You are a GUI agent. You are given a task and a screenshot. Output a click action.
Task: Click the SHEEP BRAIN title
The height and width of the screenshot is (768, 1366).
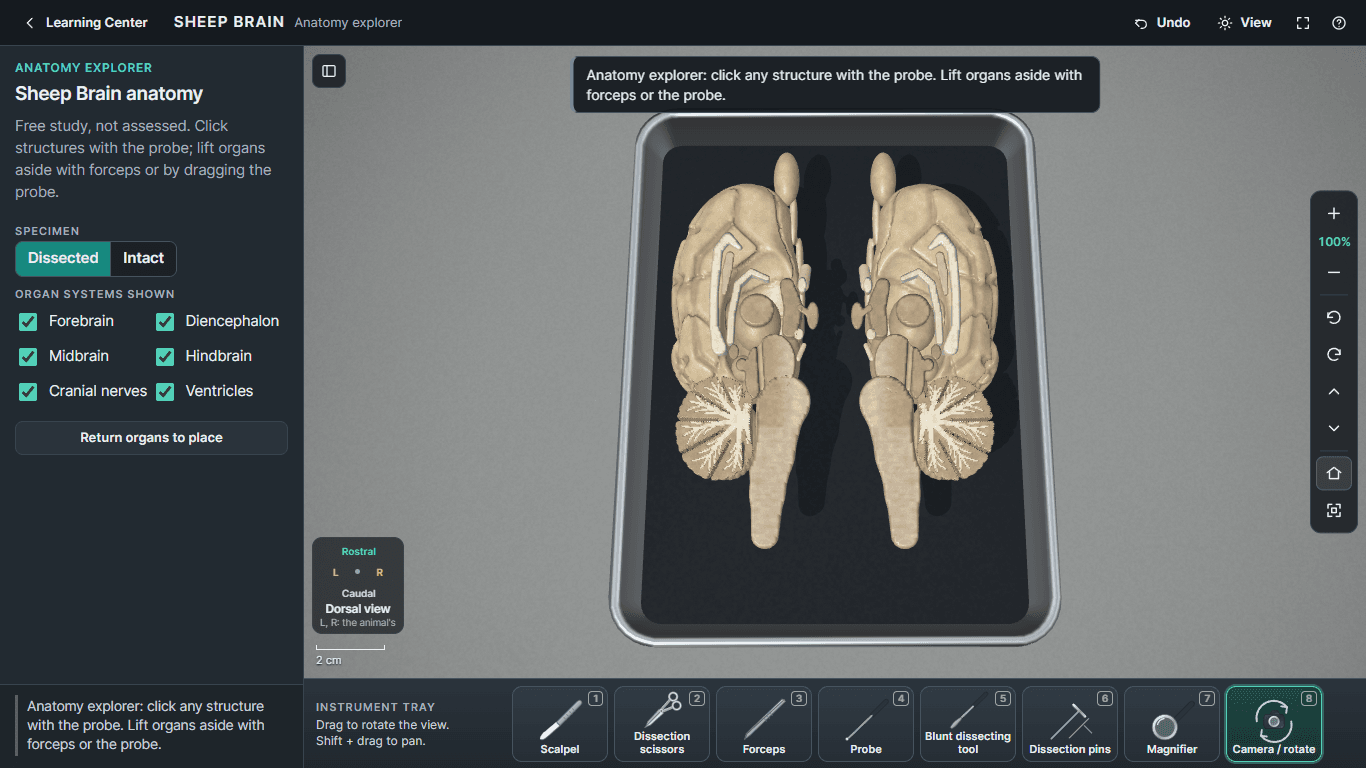click(x=229, y=22)
